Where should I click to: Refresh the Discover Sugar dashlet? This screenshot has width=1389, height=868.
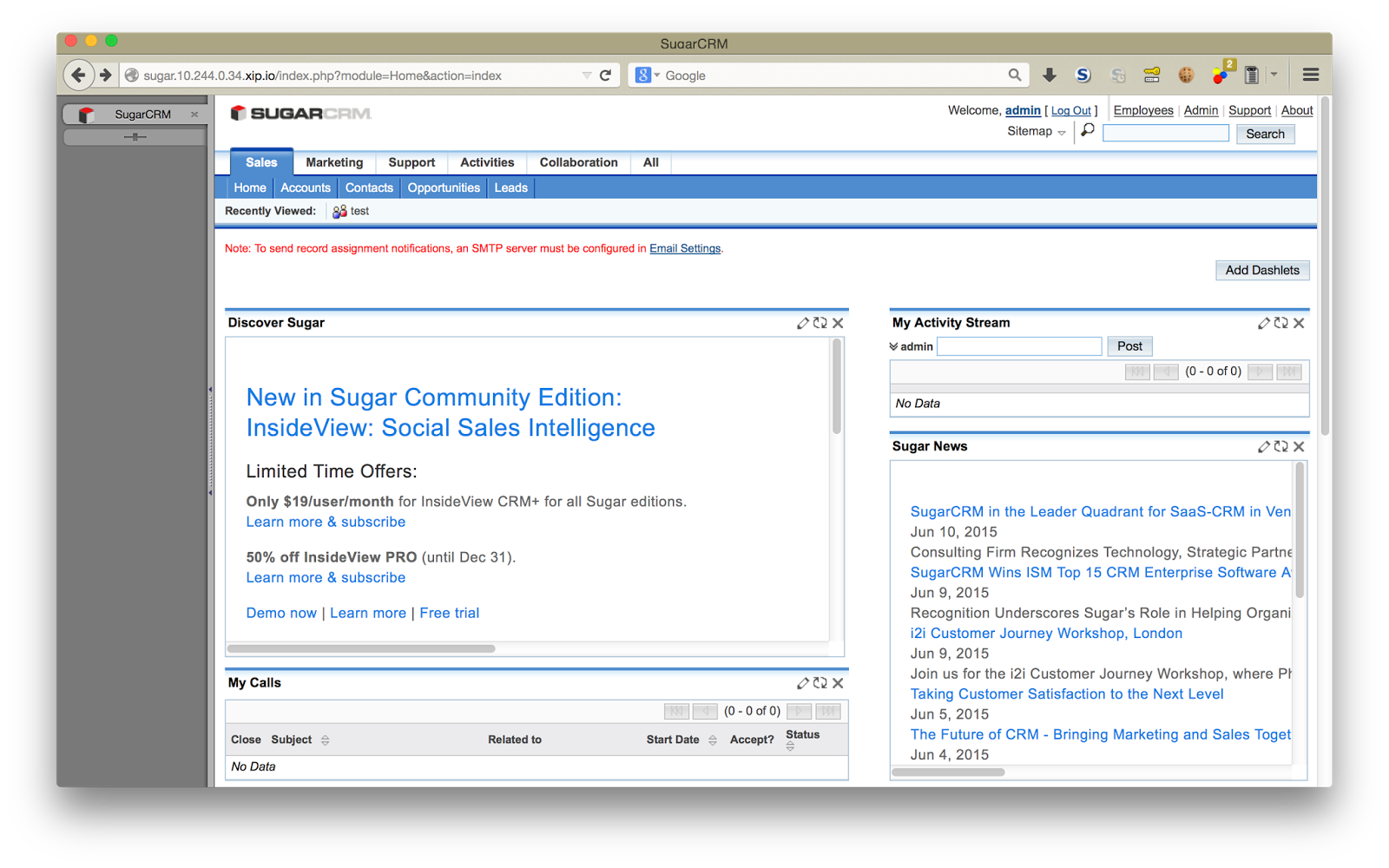[820, 323]
